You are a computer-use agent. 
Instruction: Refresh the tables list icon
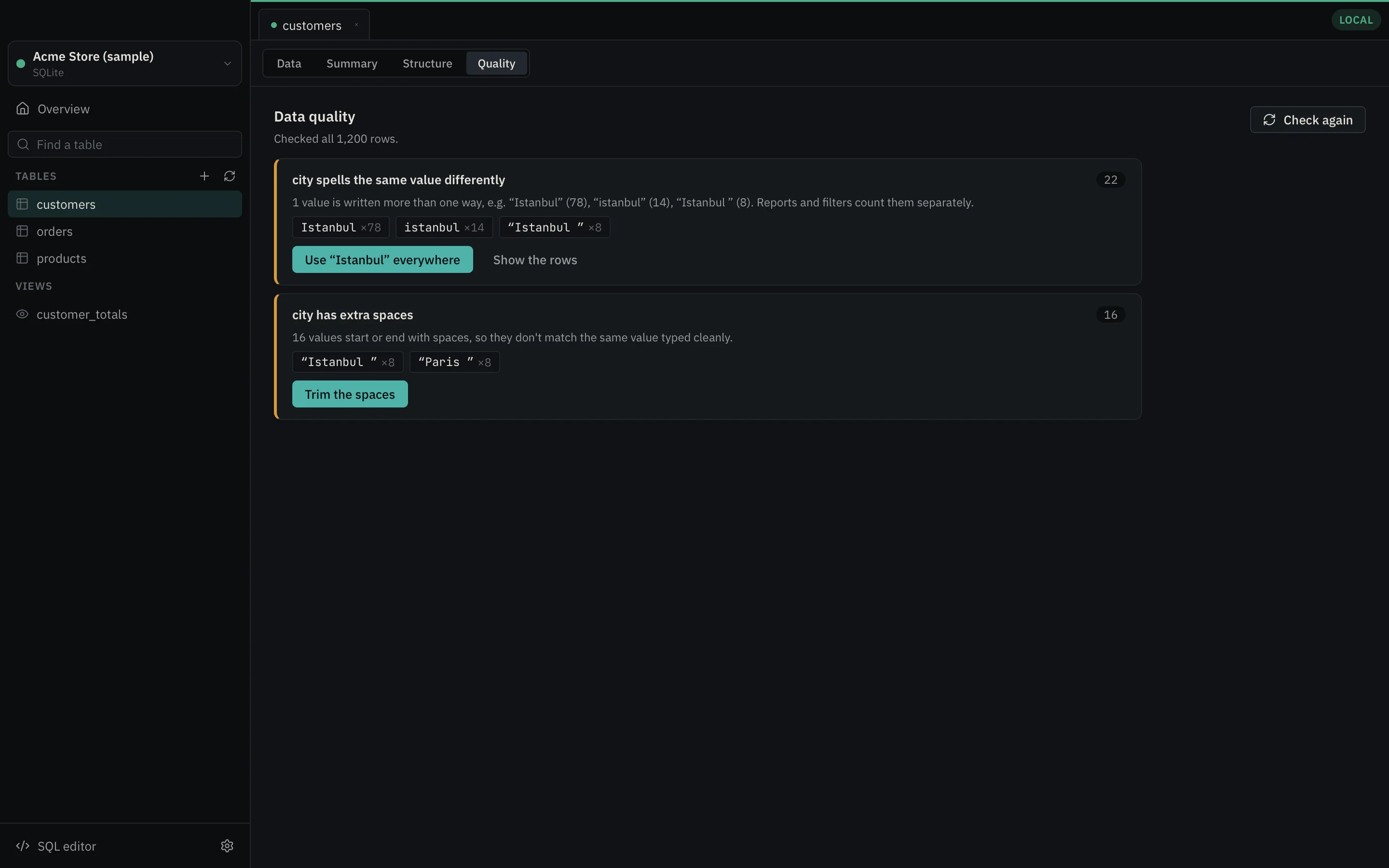pyautogui.click(x=230, y=176)
